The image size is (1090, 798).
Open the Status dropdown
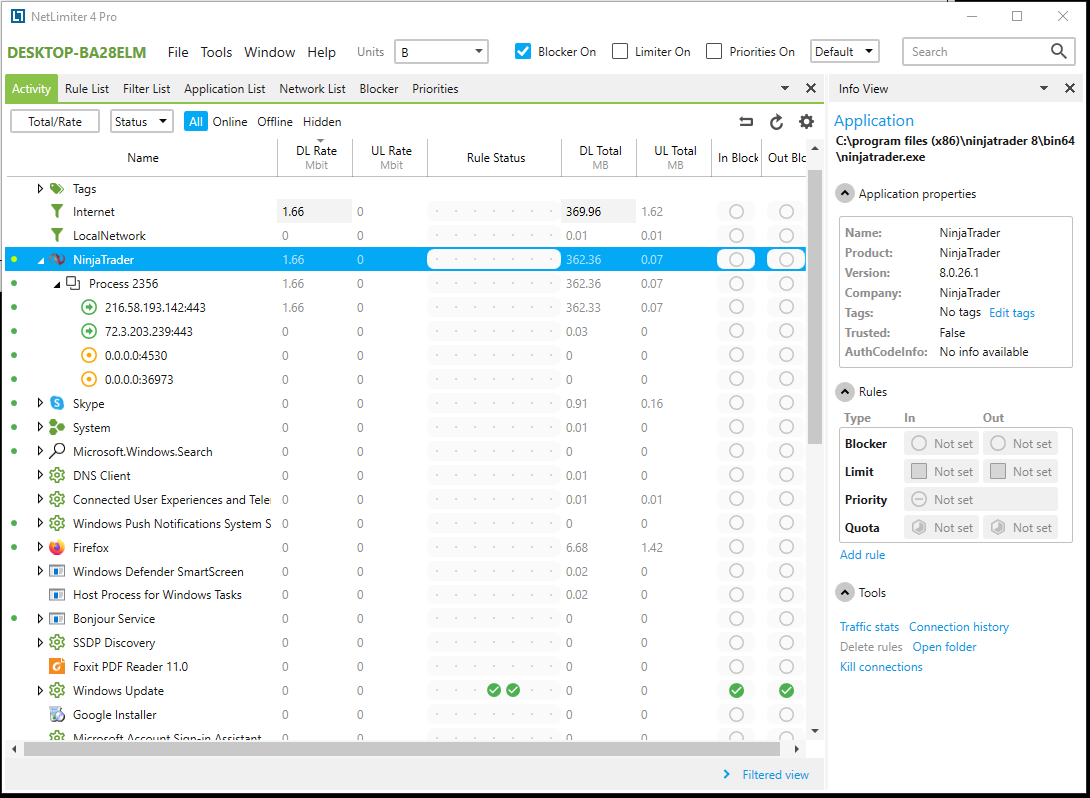[142, 122]
